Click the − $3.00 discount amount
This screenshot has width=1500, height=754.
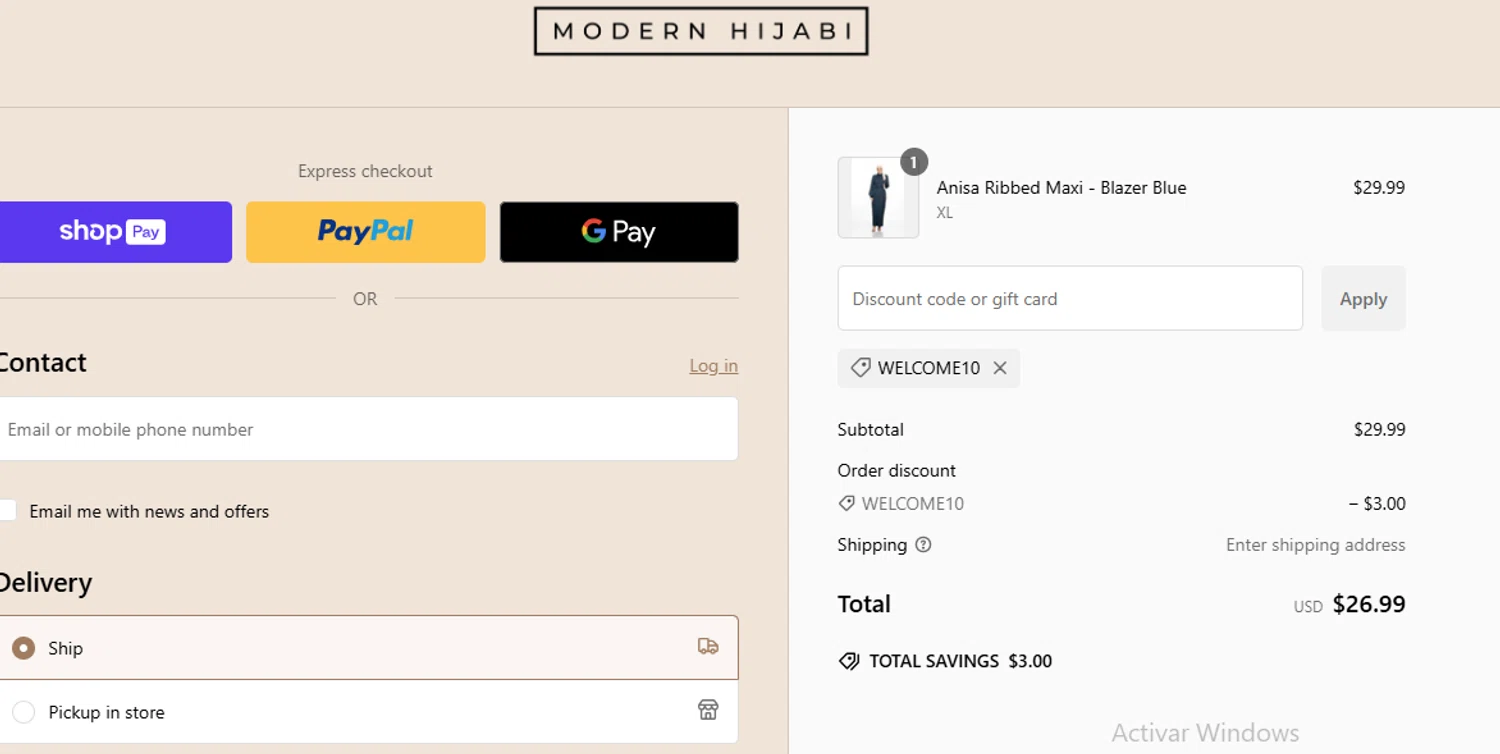pos(1377,504)
